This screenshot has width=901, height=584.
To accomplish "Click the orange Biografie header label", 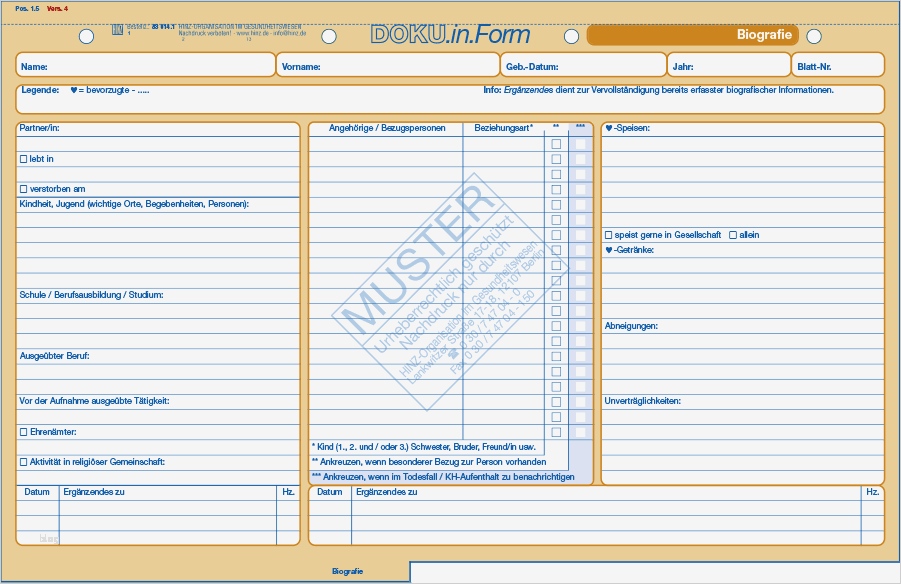I will click(x=693, y=35).
